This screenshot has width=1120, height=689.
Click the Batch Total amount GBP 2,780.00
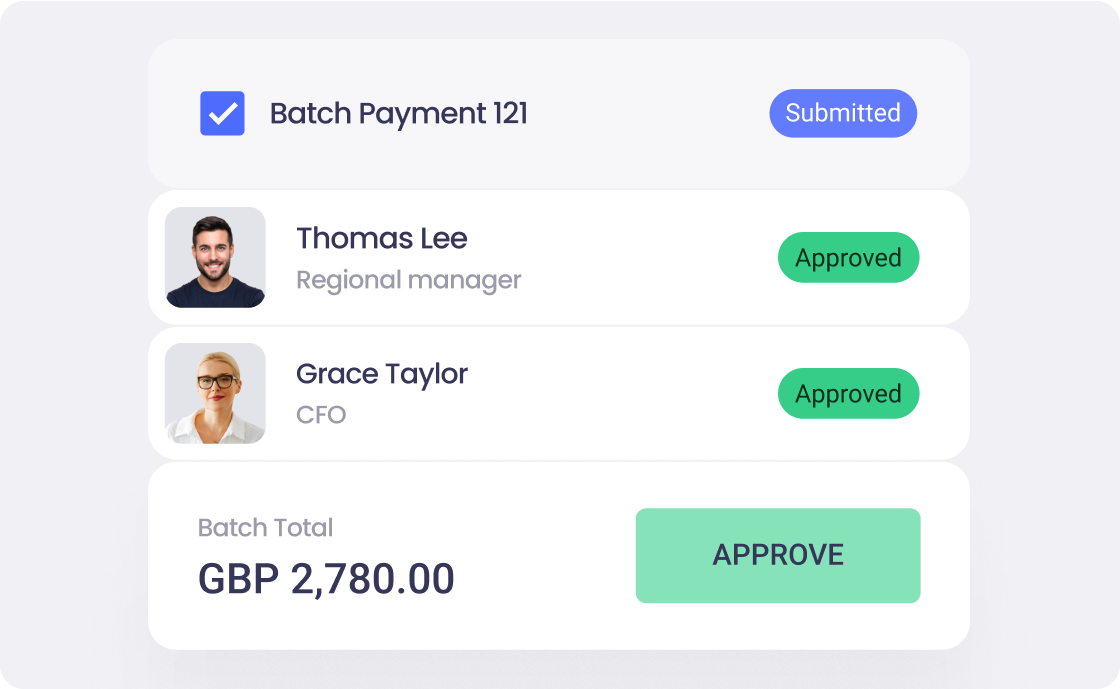326,578
